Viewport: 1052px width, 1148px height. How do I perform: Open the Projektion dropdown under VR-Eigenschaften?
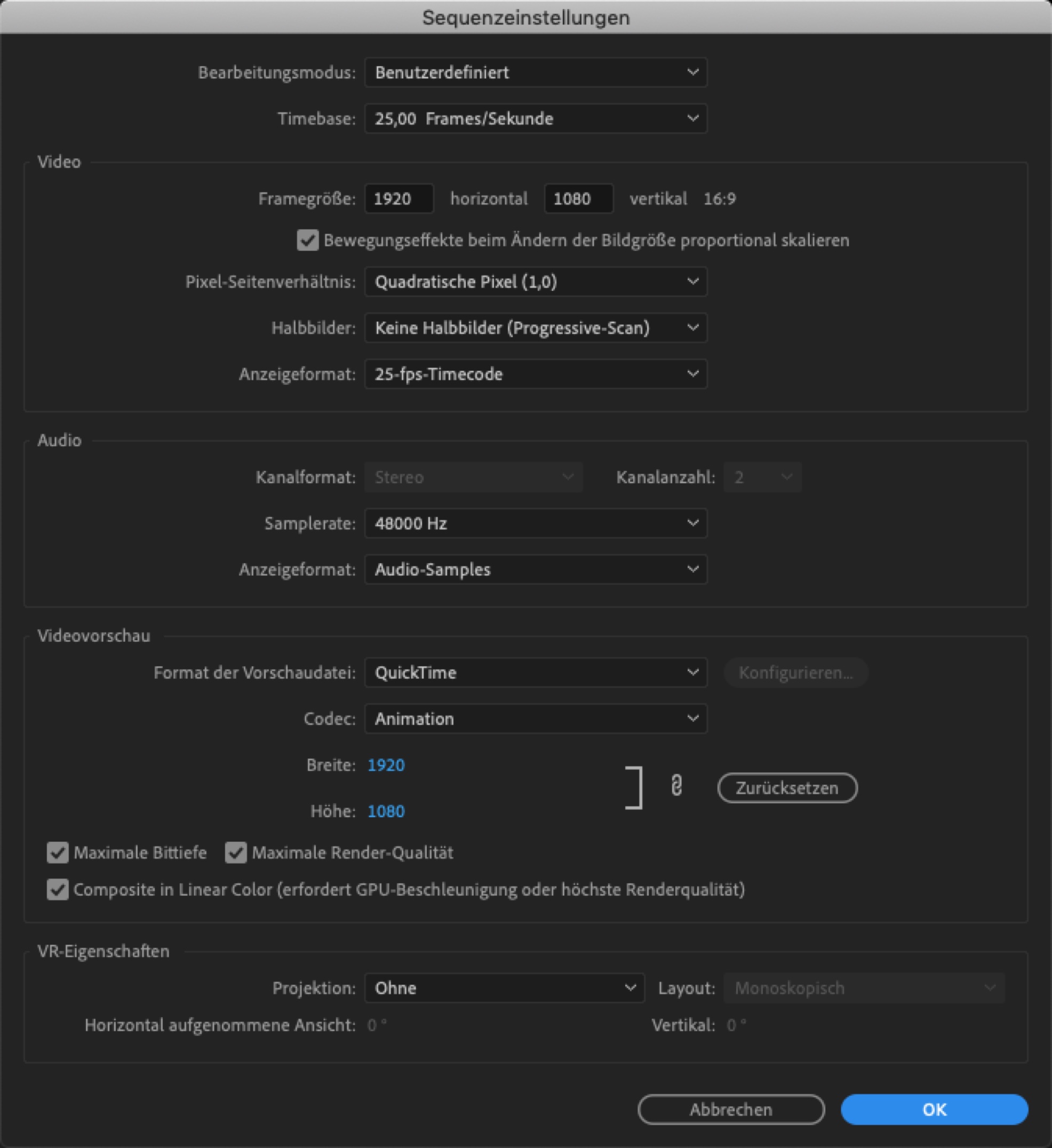[x=504, y=988]
